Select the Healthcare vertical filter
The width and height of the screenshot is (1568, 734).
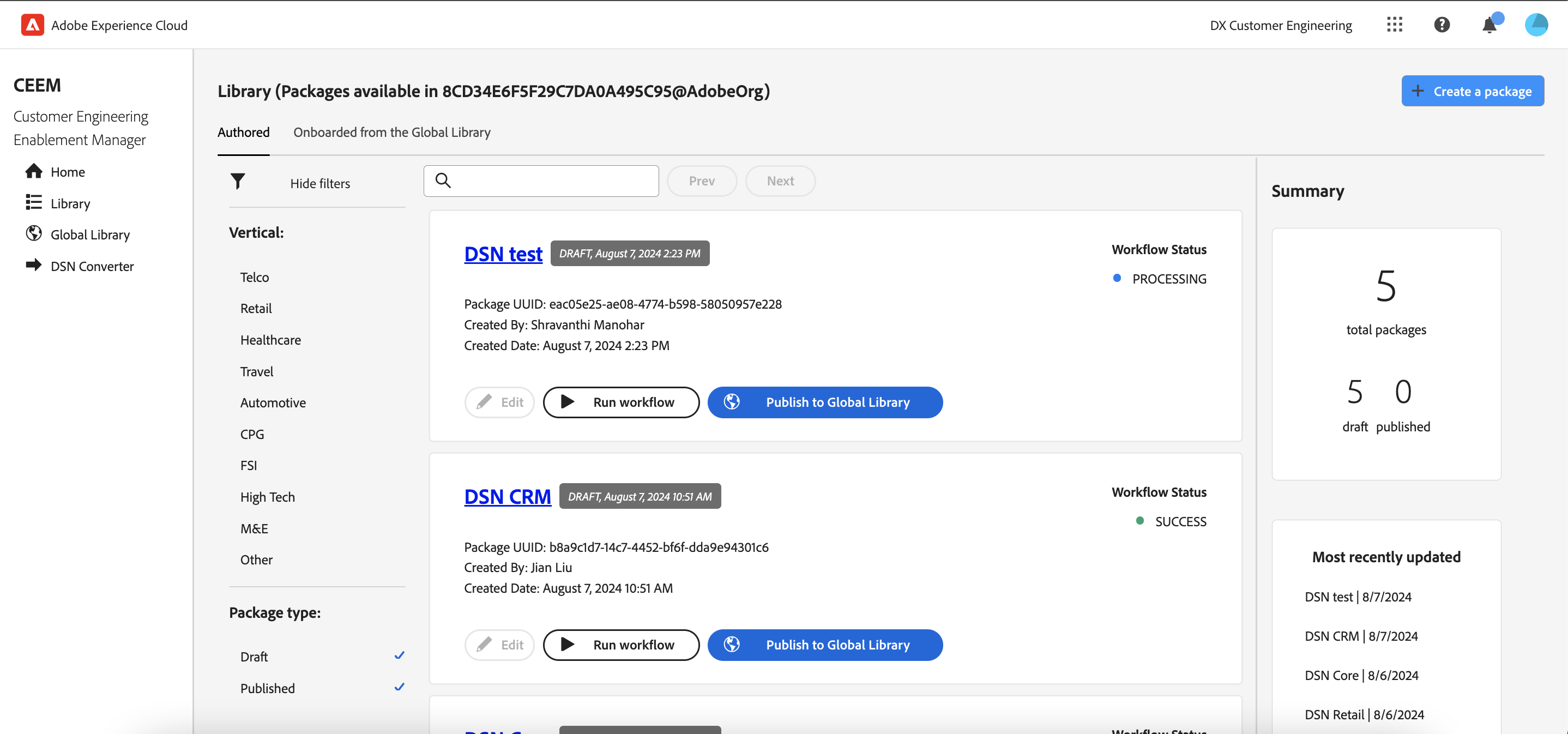coord(270,340)
